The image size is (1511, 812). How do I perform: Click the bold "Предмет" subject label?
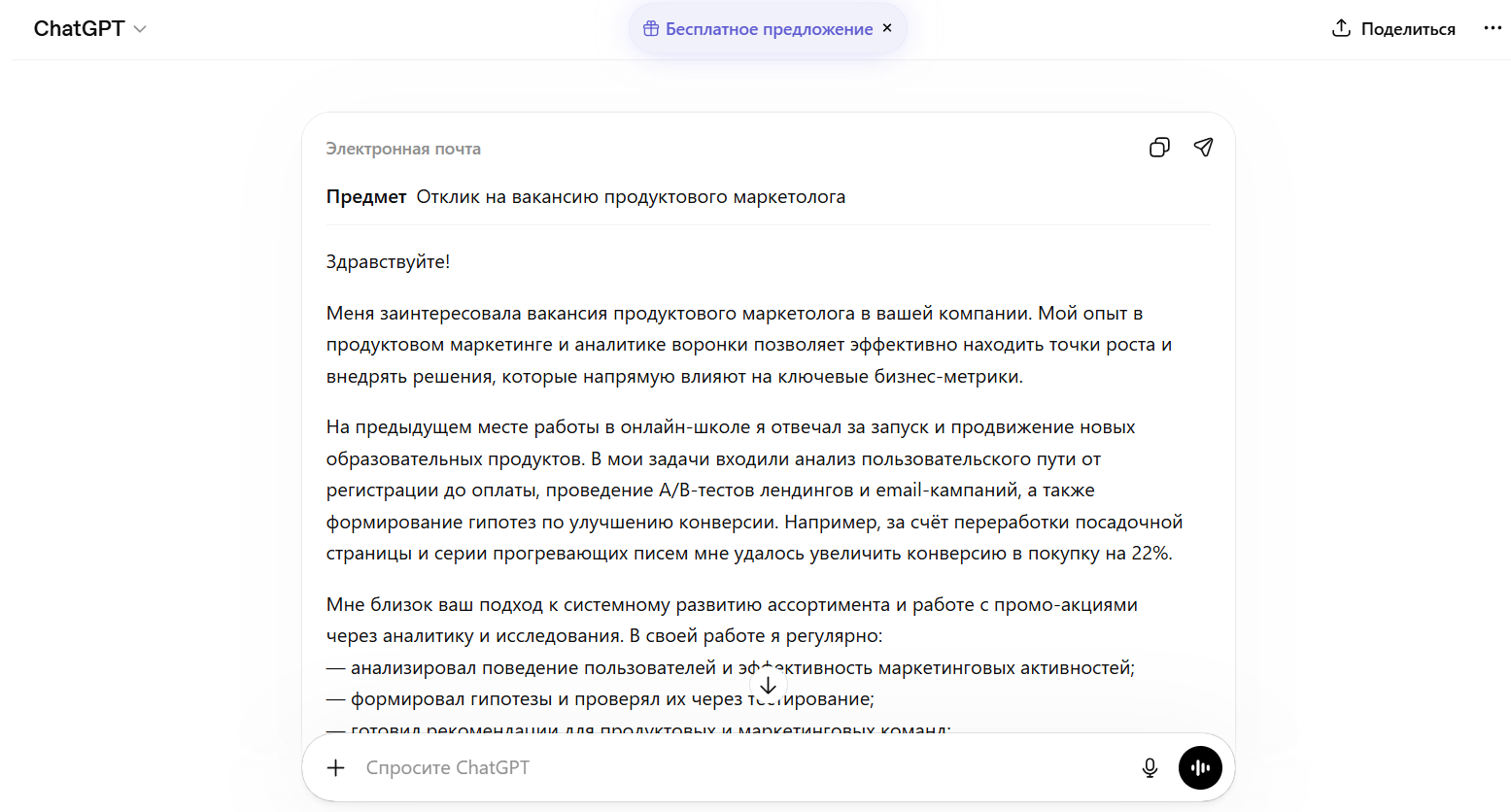coord(366,197)
